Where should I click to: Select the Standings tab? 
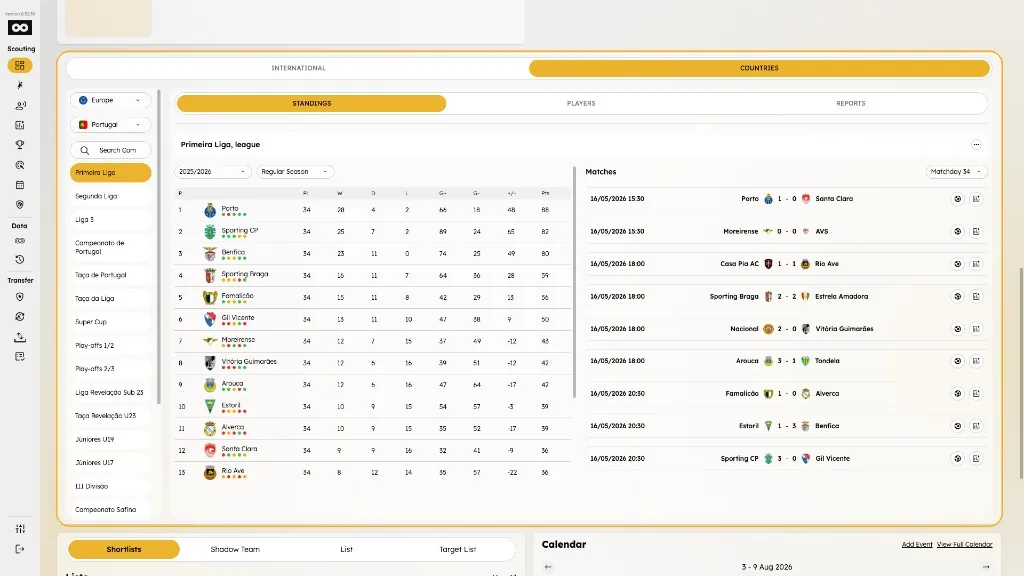coord(312,103)
